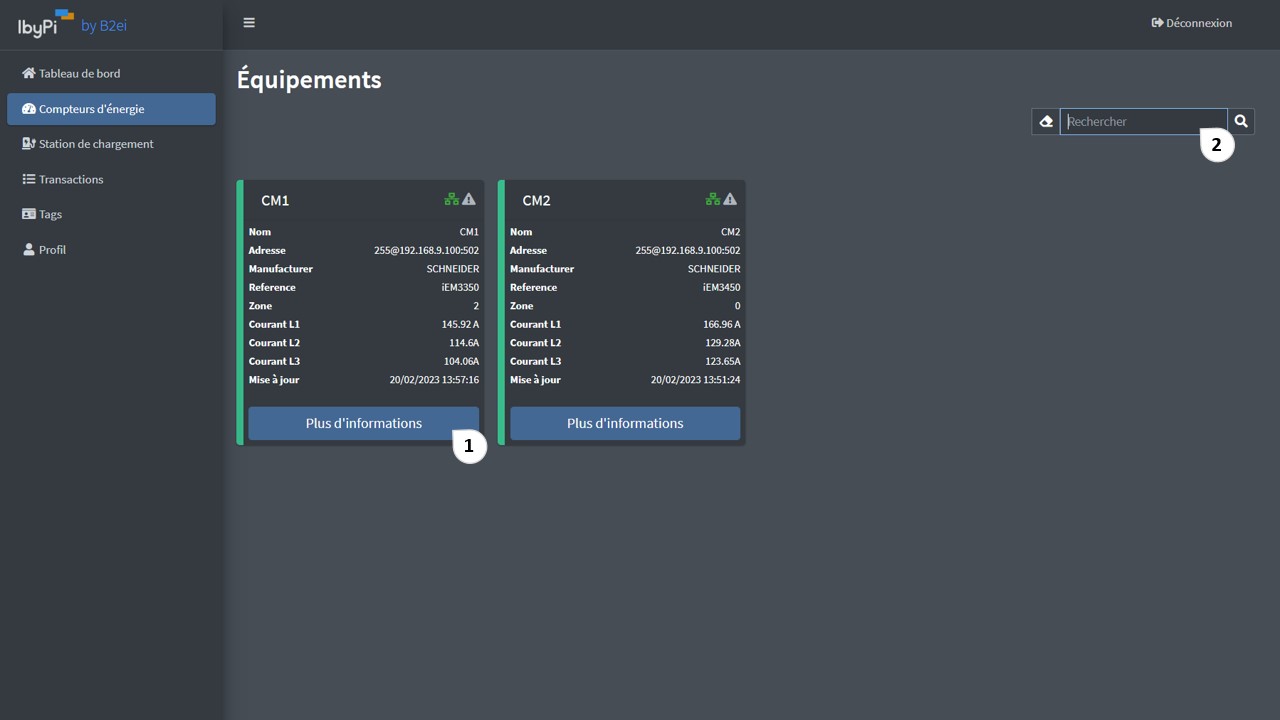Image resolution: width=1280 pixels, height=720 pixels.
Task: Click CM1 update time 20/02/2023 13:57:16
Action: 434,380
